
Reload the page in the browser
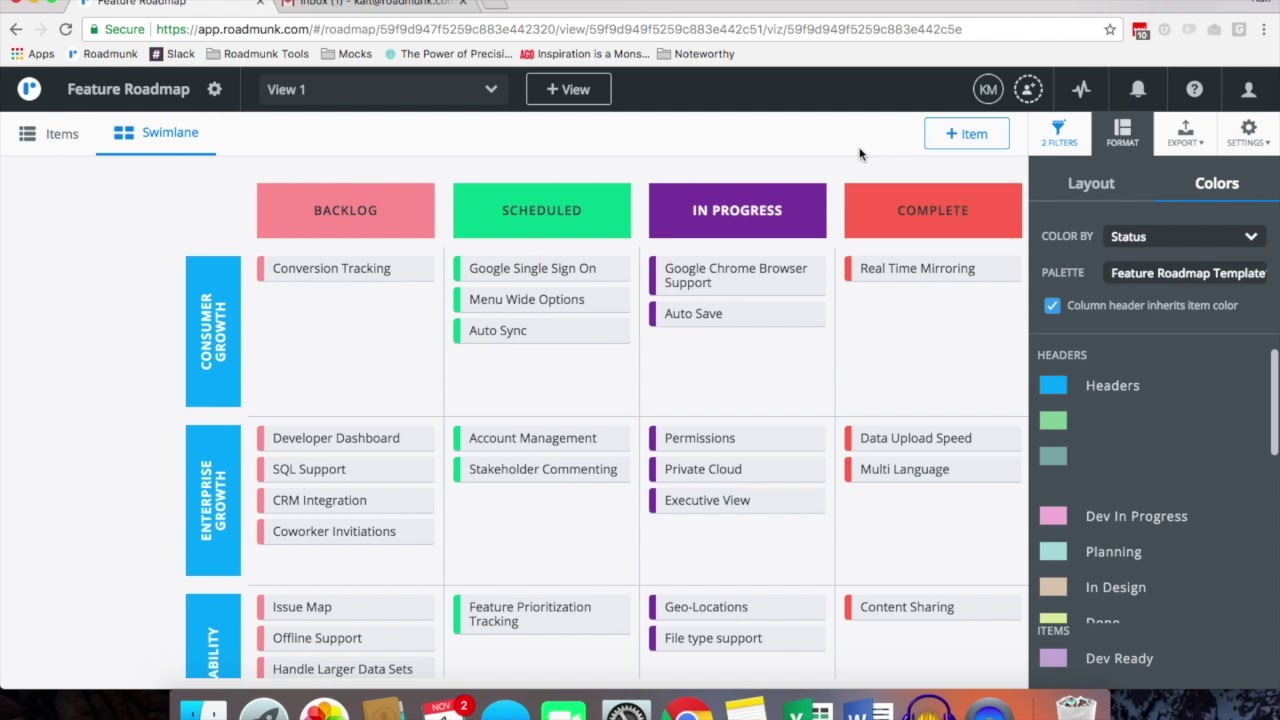pyautogui.click(x=65, y=29)
